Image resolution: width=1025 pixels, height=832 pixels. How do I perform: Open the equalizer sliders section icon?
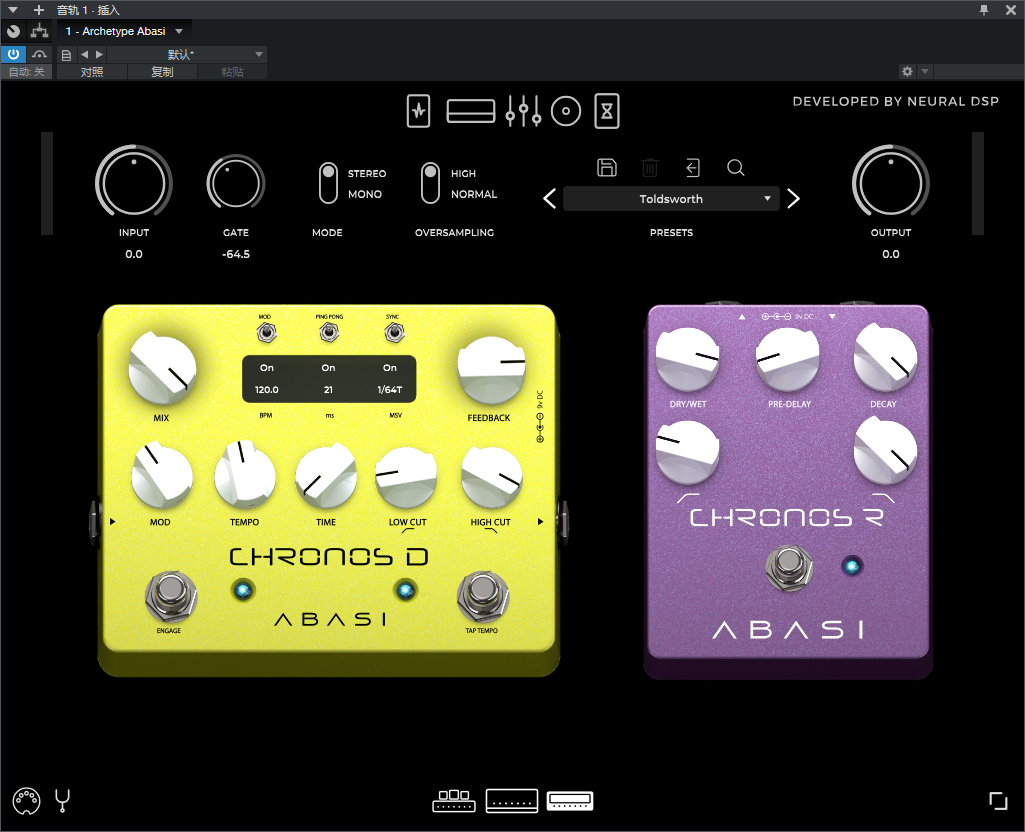click(523, 111)
